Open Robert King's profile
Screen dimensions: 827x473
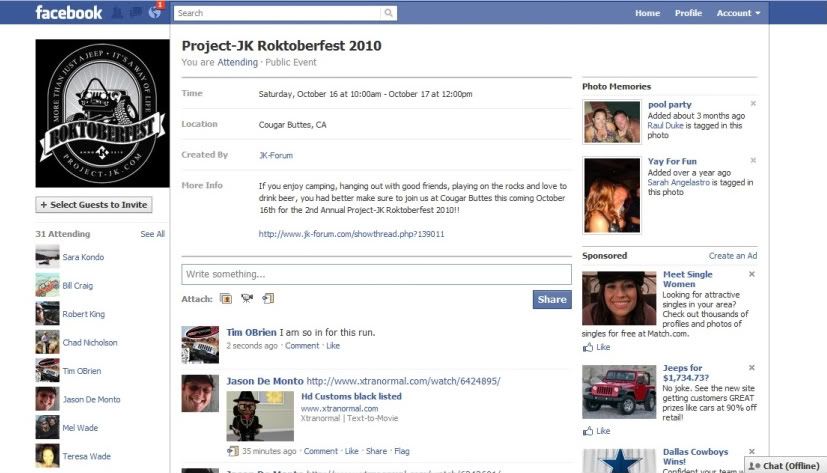(83, 314)
